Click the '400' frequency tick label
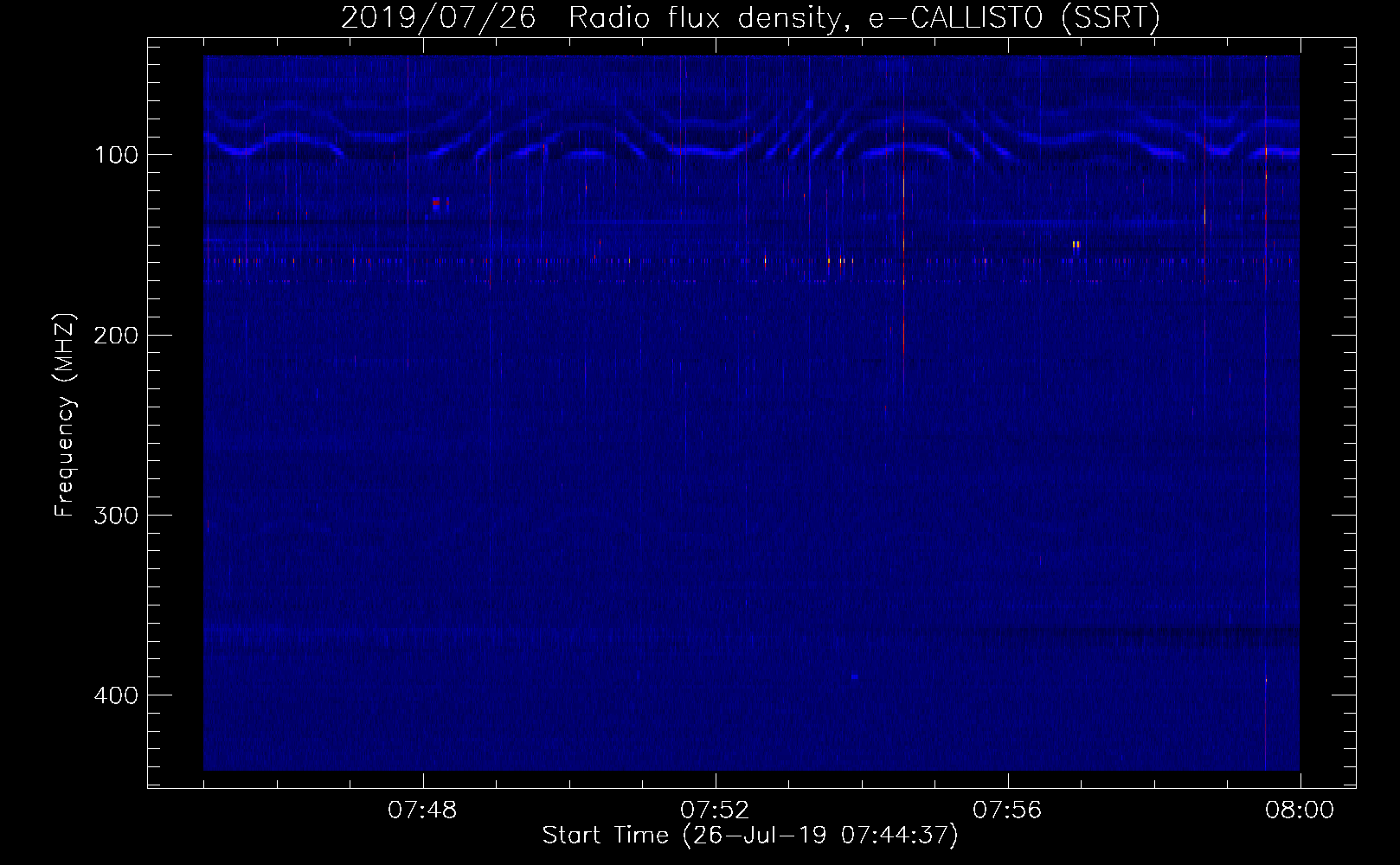The height and width of the screenshot is (865, 1400). tap(116, 695)
